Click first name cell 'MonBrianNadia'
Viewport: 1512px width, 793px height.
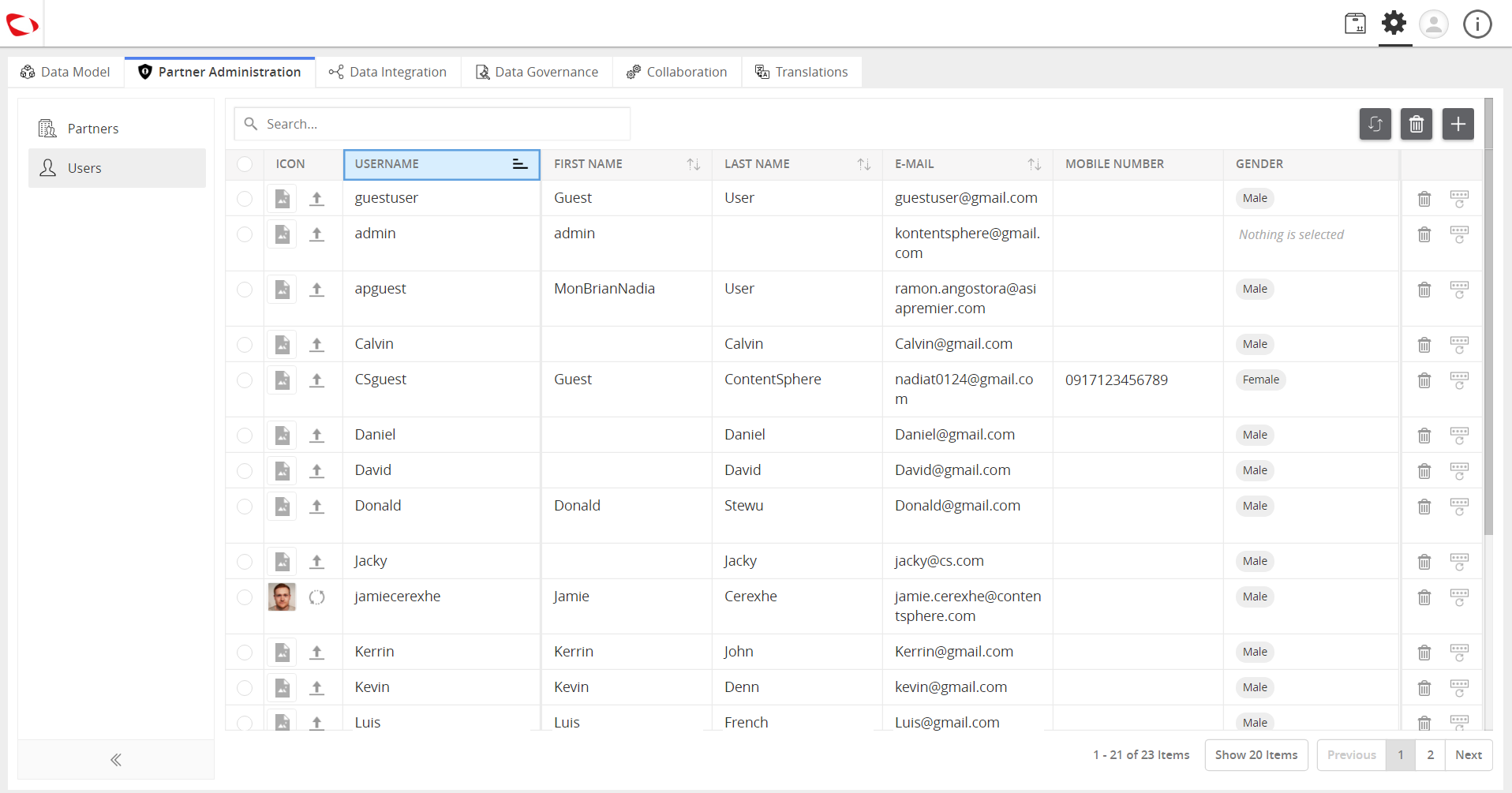(604, 289)
